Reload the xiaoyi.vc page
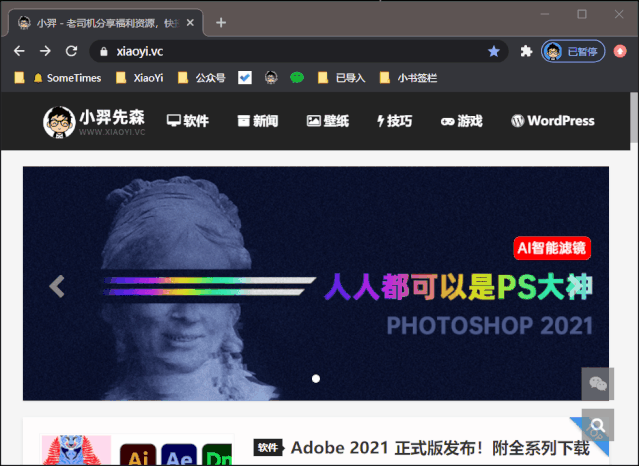 tap(71, 51)
